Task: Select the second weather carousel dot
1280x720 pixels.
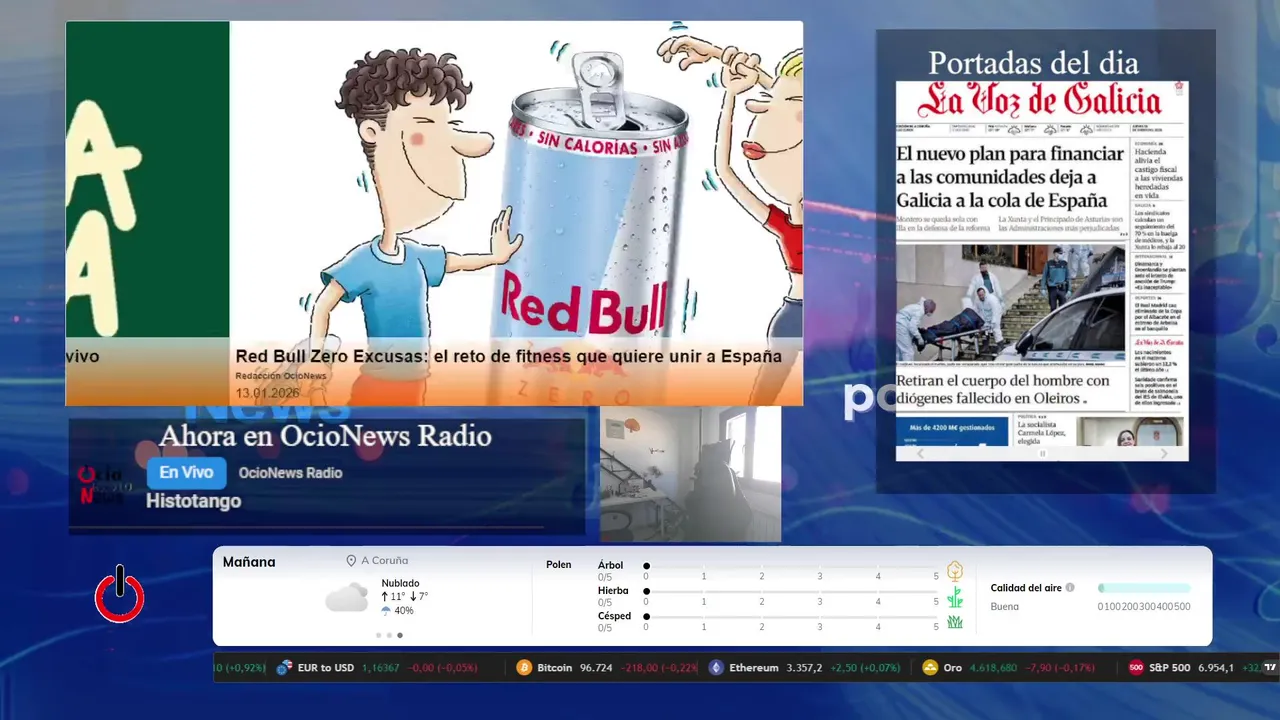Action: pyautogui.click(x=389, y=635)
